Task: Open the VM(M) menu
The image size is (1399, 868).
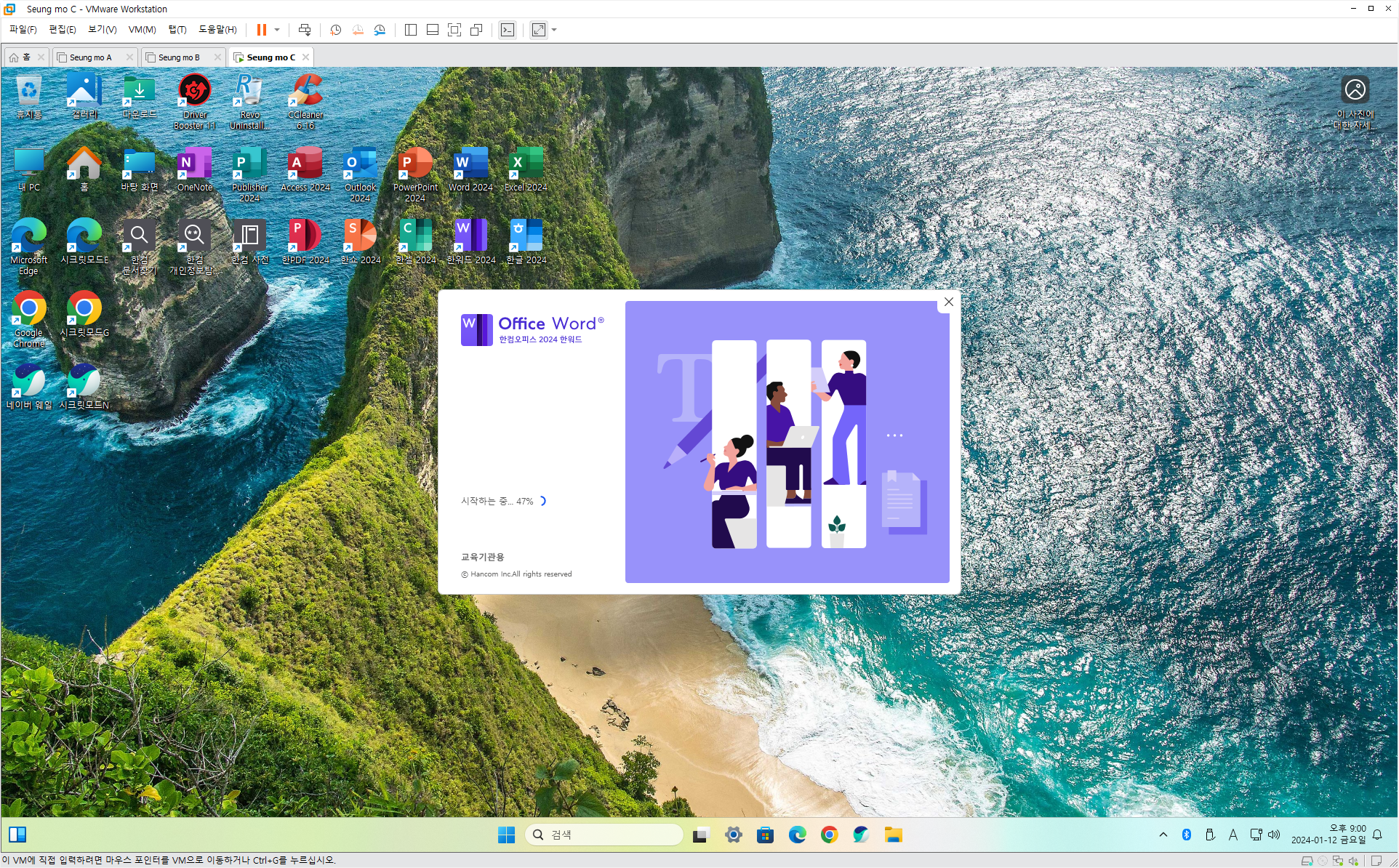Action: (x=142, y=30)
